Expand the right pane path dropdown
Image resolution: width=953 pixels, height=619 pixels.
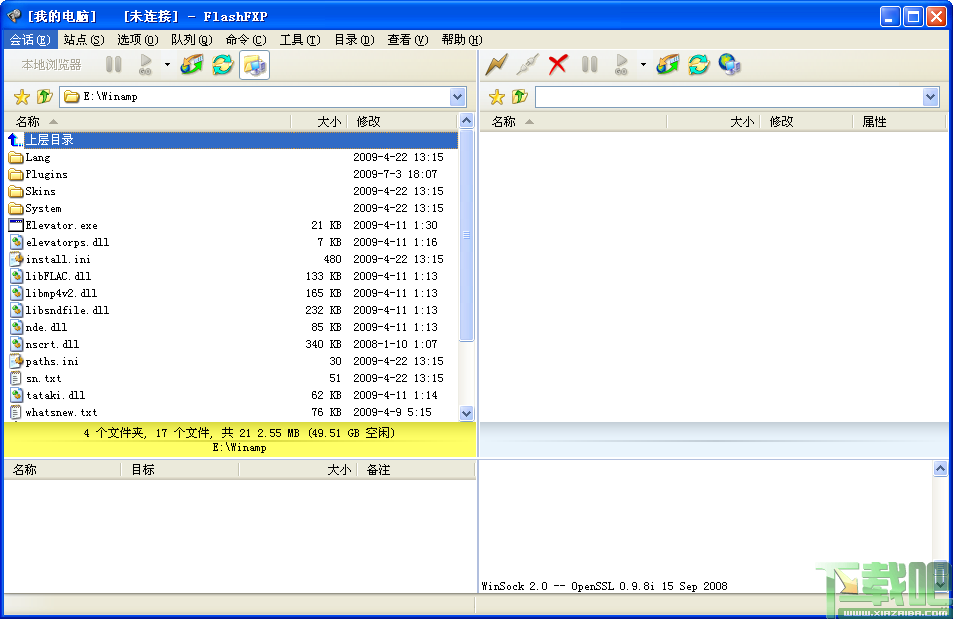click(x=931, y=97)
